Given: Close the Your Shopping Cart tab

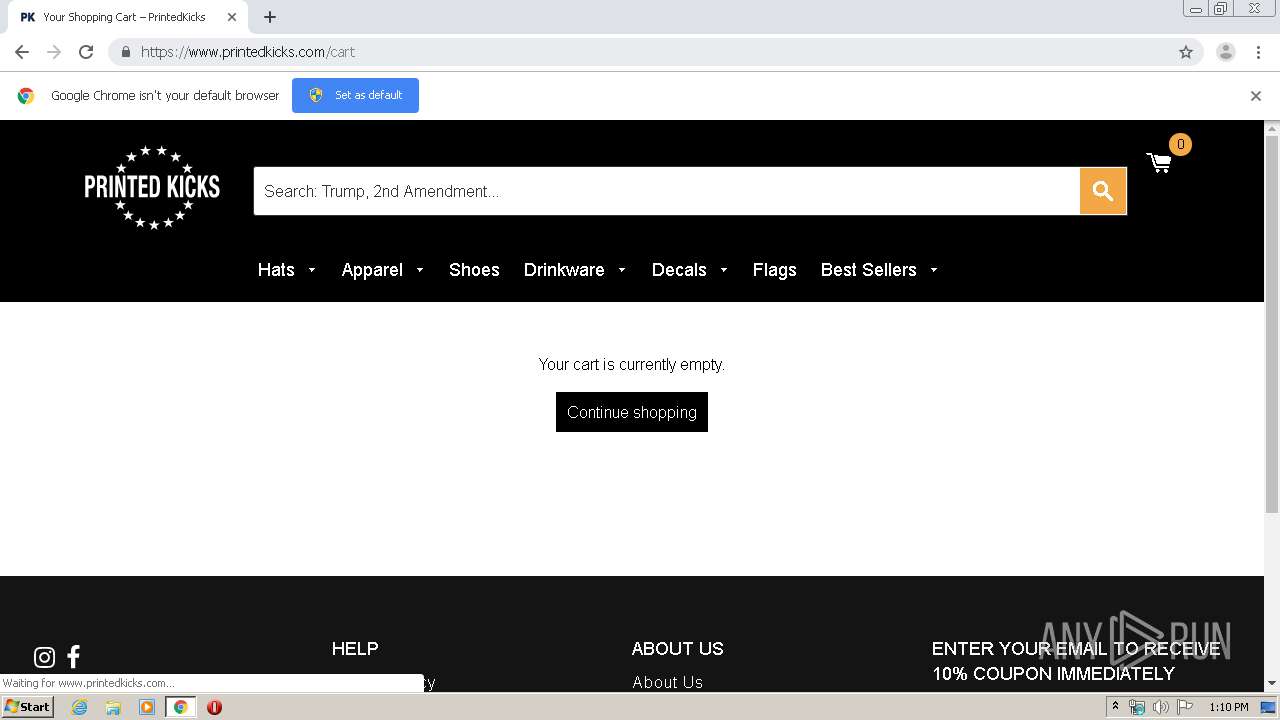Looking at the screenshot, I should (x=231, y=17).
